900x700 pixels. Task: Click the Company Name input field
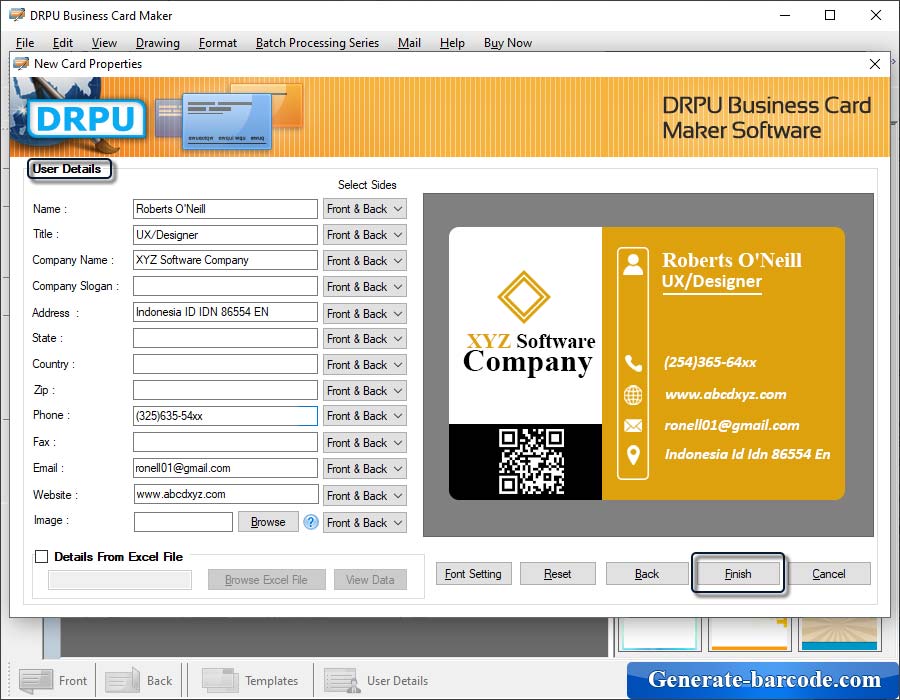[x=225, y=260]
